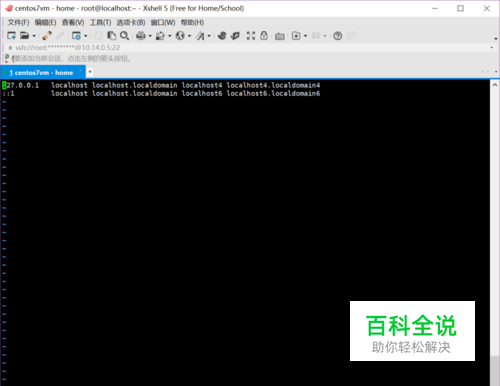Click the ::1 address in terminal
This screenshot has height=386, width=500.
pos(8,93)
